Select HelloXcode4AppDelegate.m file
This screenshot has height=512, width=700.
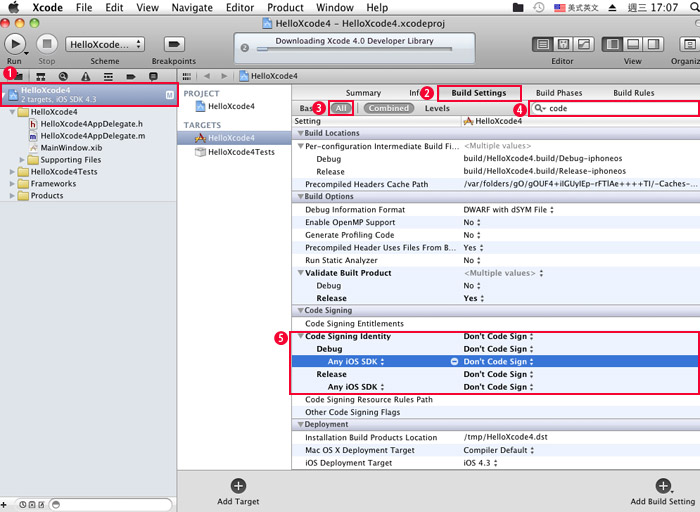(92, 136)
